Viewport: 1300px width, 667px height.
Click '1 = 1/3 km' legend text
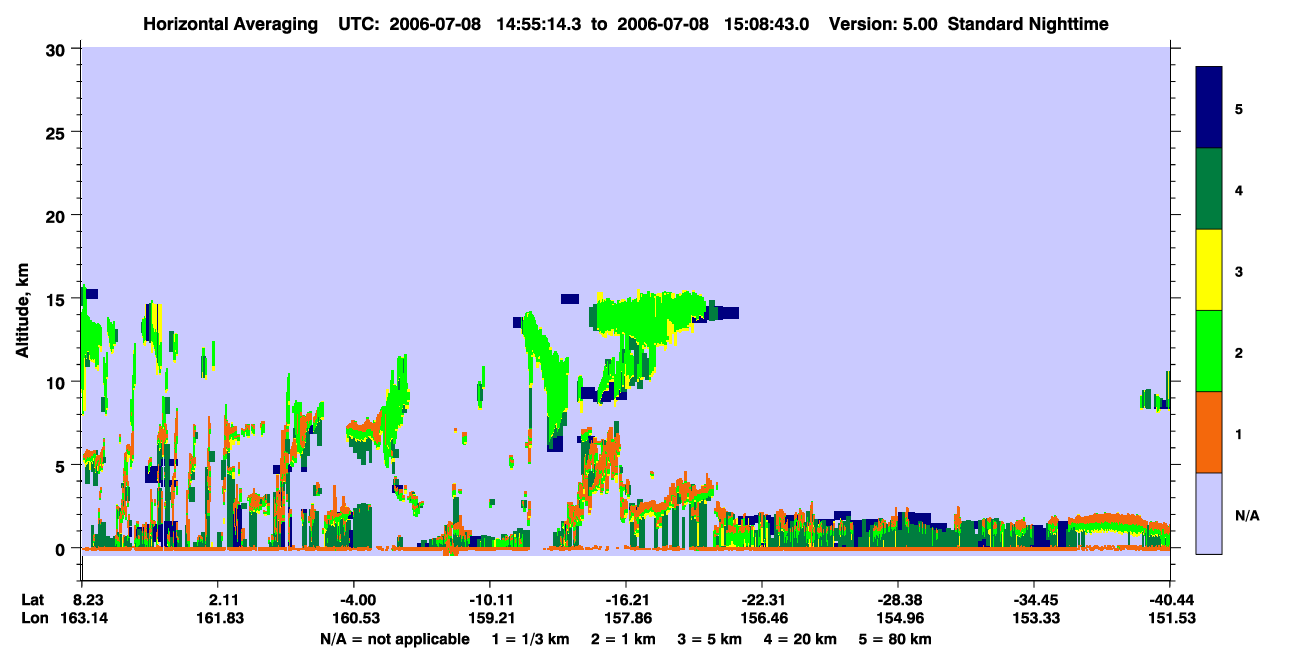point(530,639)
